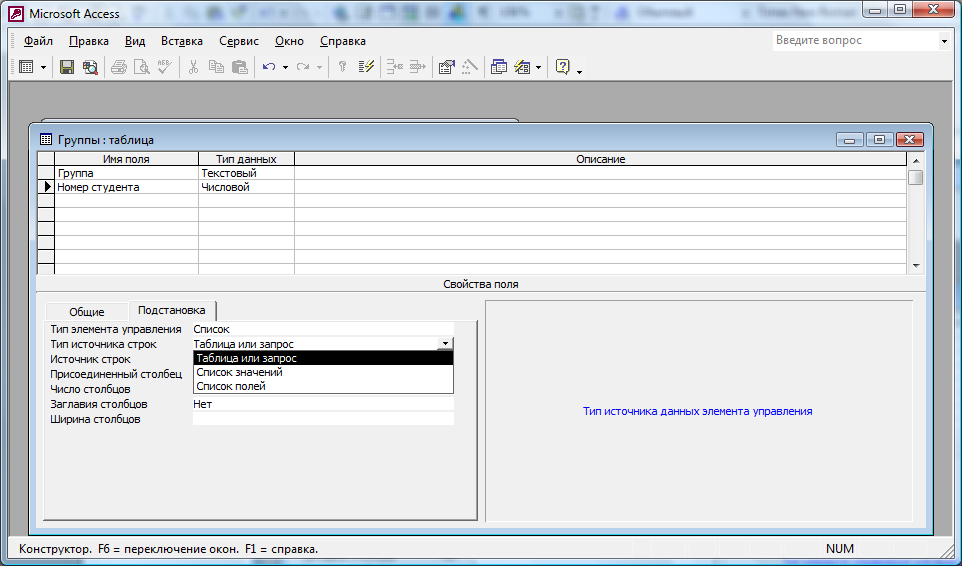Click the Database Window icon
This screenshot has height=566, width=962.
(x=499, y=67)
